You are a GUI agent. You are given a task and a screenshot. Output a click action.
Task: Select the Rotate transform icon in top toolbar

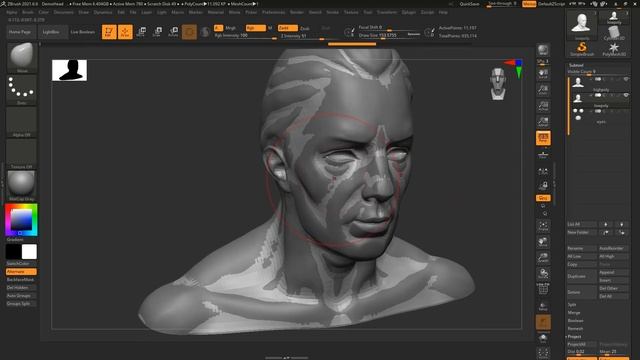tap(173, 32)
